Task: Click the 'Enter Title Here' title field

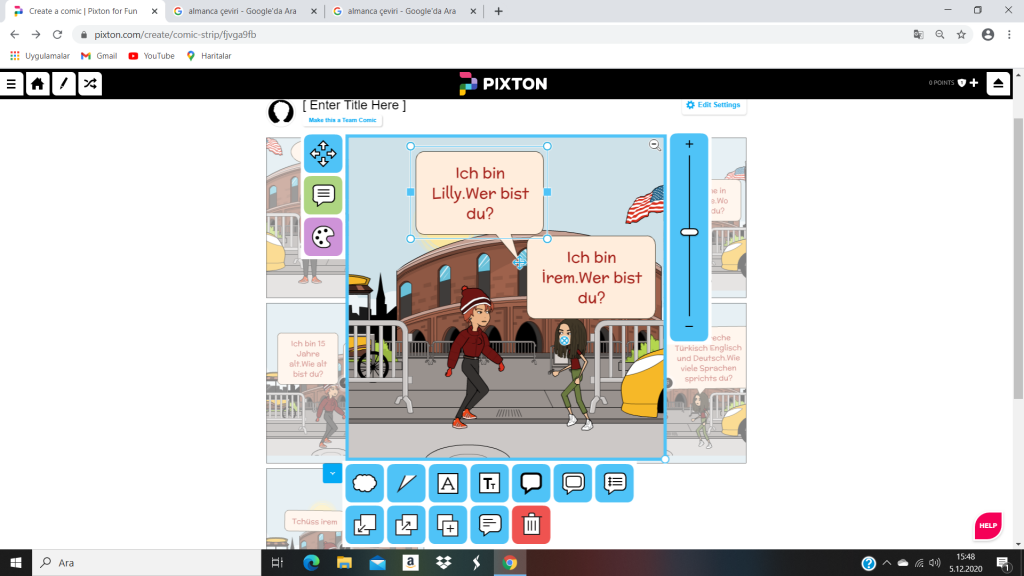Action: 354,105
